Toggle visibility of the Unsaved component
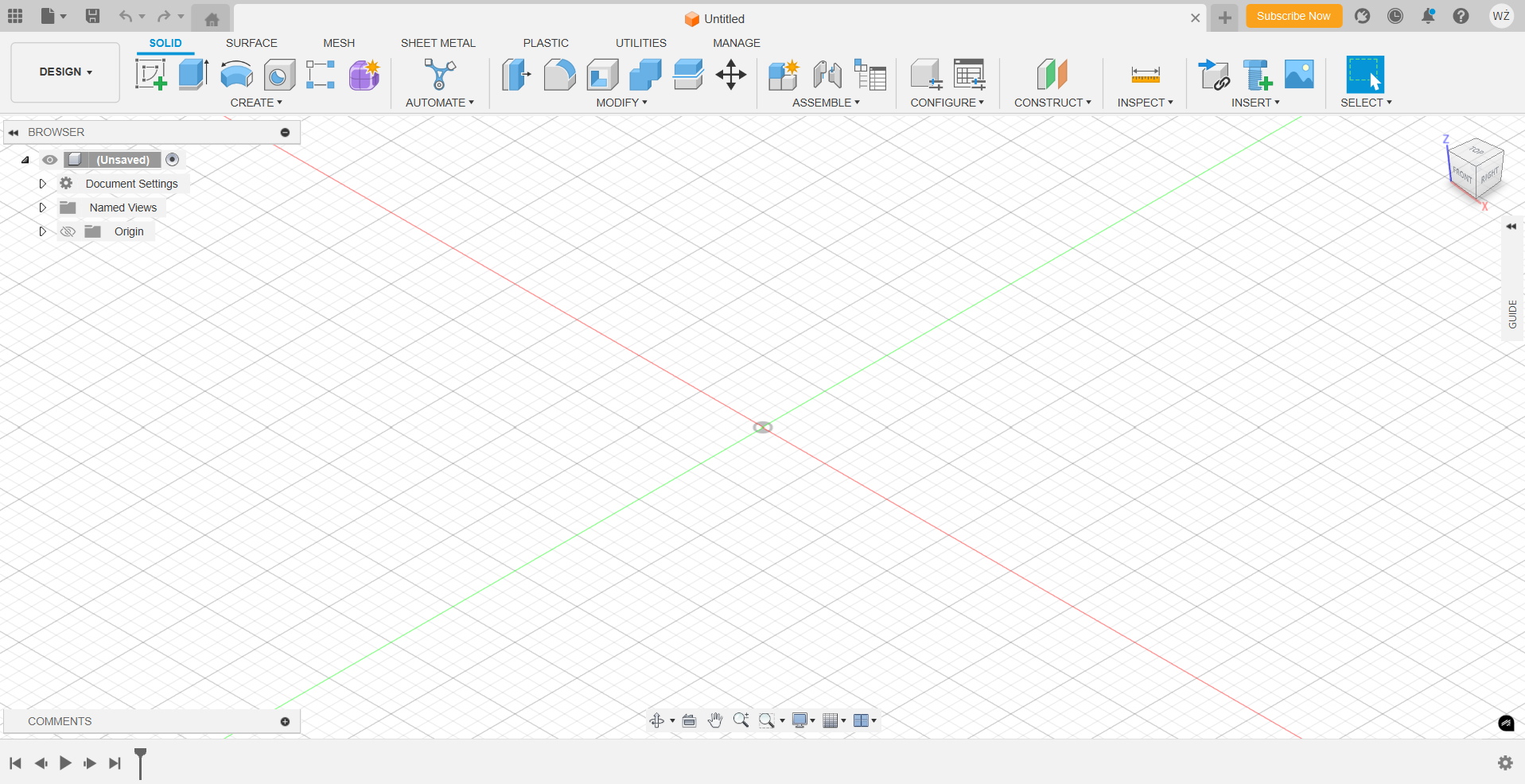Image resolution: width=1525 pixels, height=784 pixels. pyautogui.click(x=49, y=160)
